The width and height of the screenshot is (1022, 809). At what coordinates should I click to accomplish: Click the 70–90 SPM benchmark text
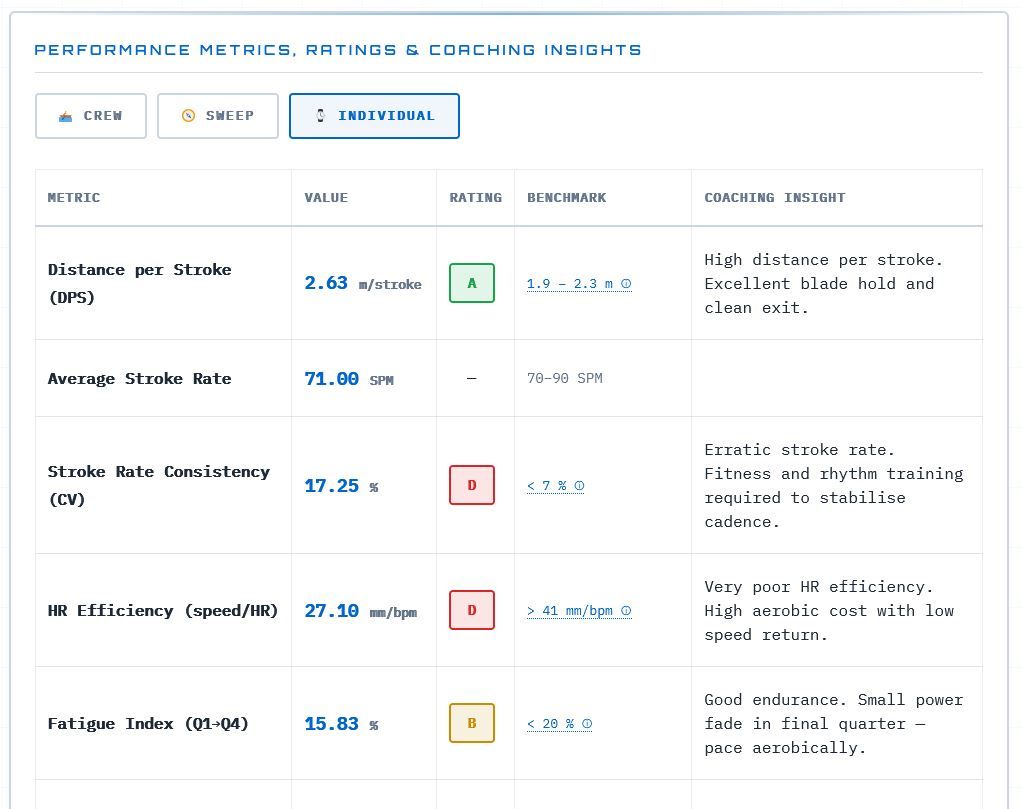point(564,378)
